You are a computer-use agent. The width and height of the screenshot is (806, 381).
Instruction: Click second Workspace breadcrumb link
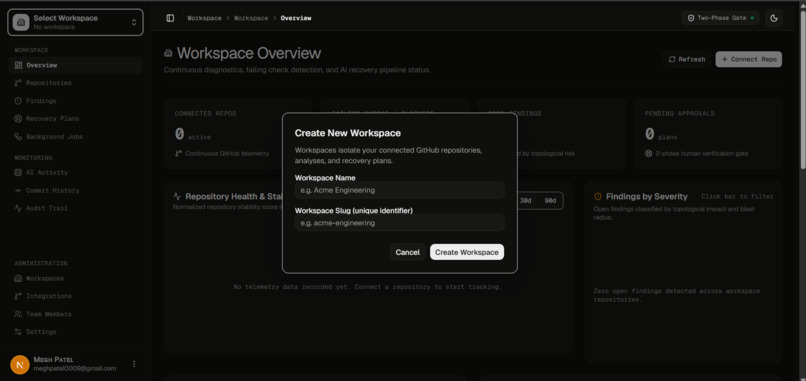click(251, 18)
